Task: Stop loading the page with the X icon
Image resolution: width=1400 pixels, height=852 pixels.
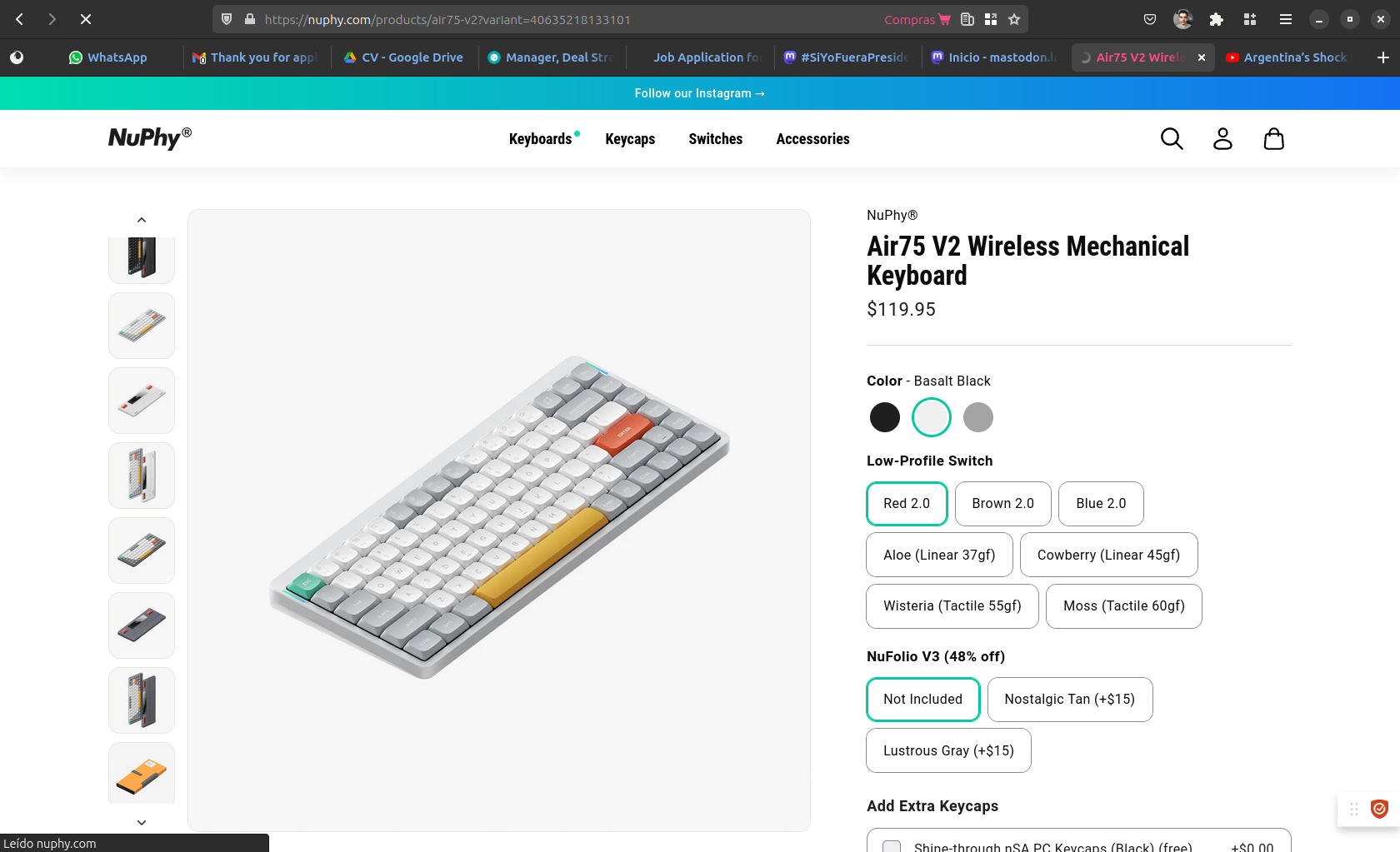Action: coord(86,19)
